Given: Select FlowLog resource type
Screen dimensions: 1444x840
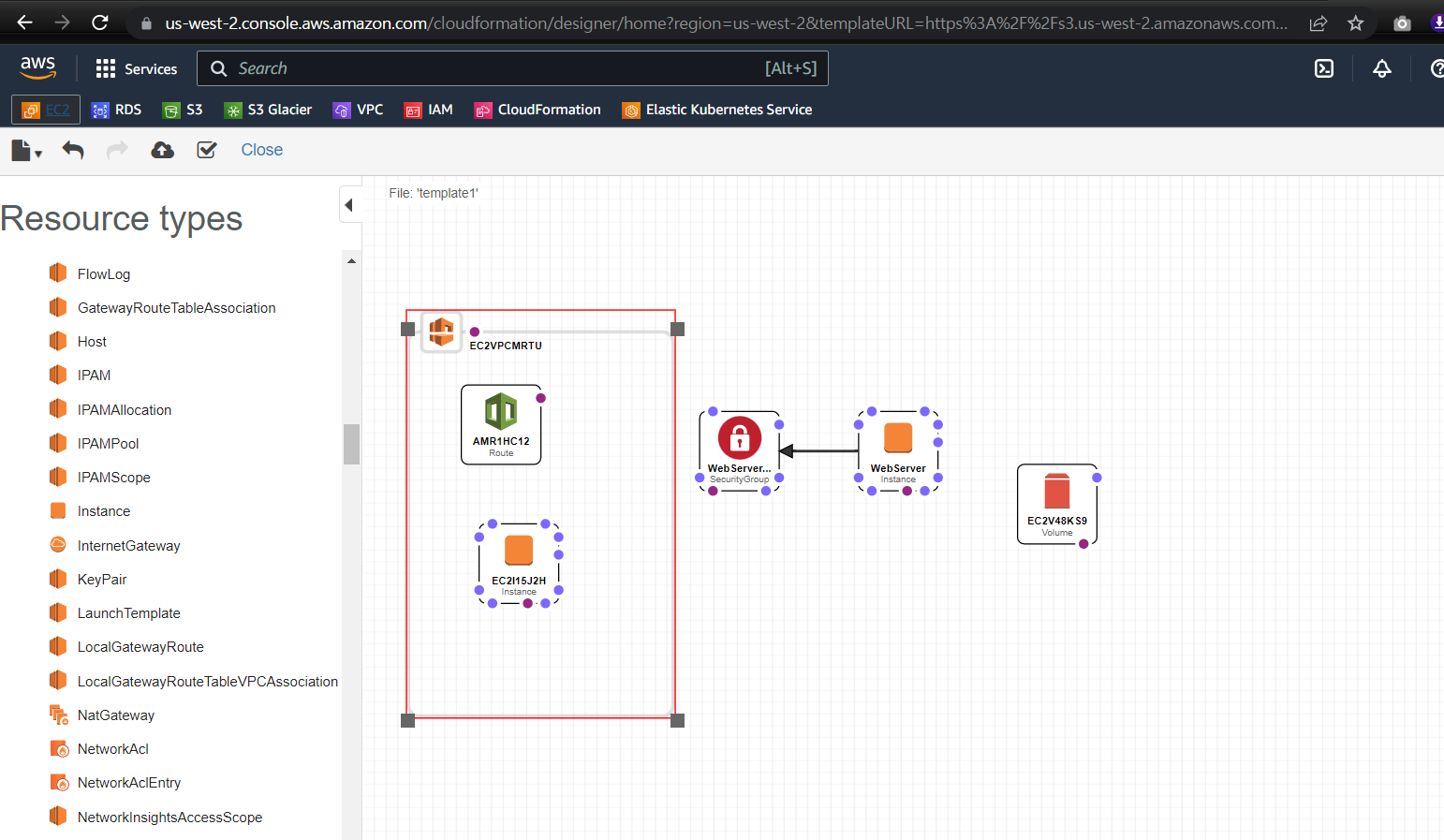Looking at the screenshot, I should pyautogui.click(x=104, y=274).
